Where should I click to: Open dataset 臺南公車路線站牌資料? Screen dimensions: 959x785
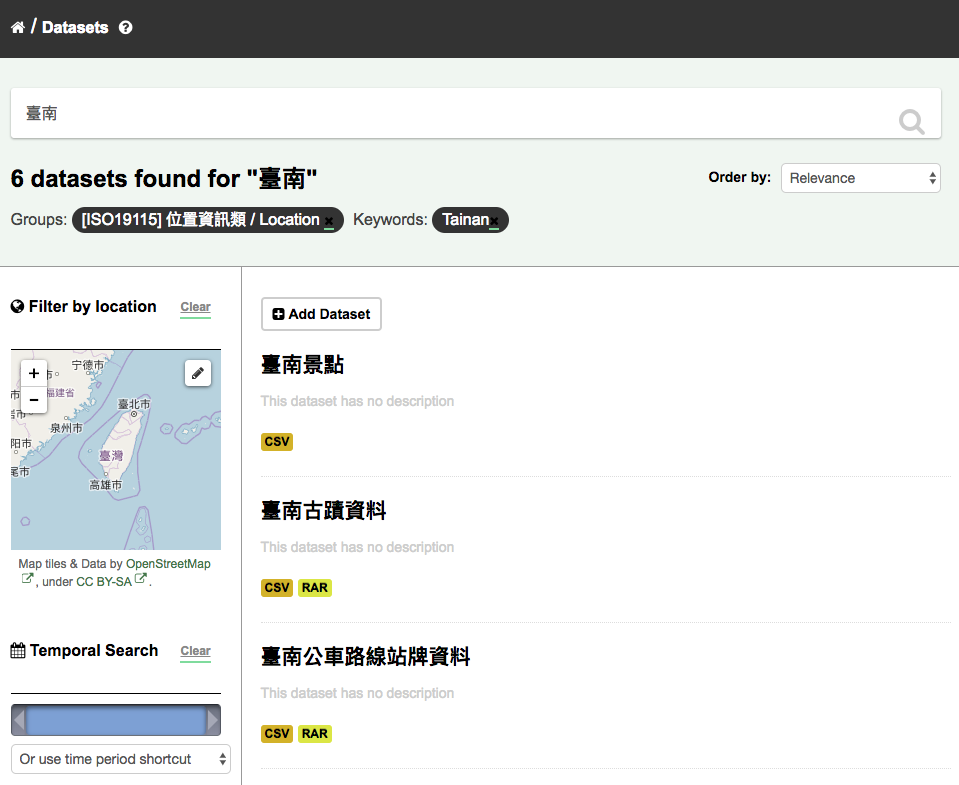(365, 657)
